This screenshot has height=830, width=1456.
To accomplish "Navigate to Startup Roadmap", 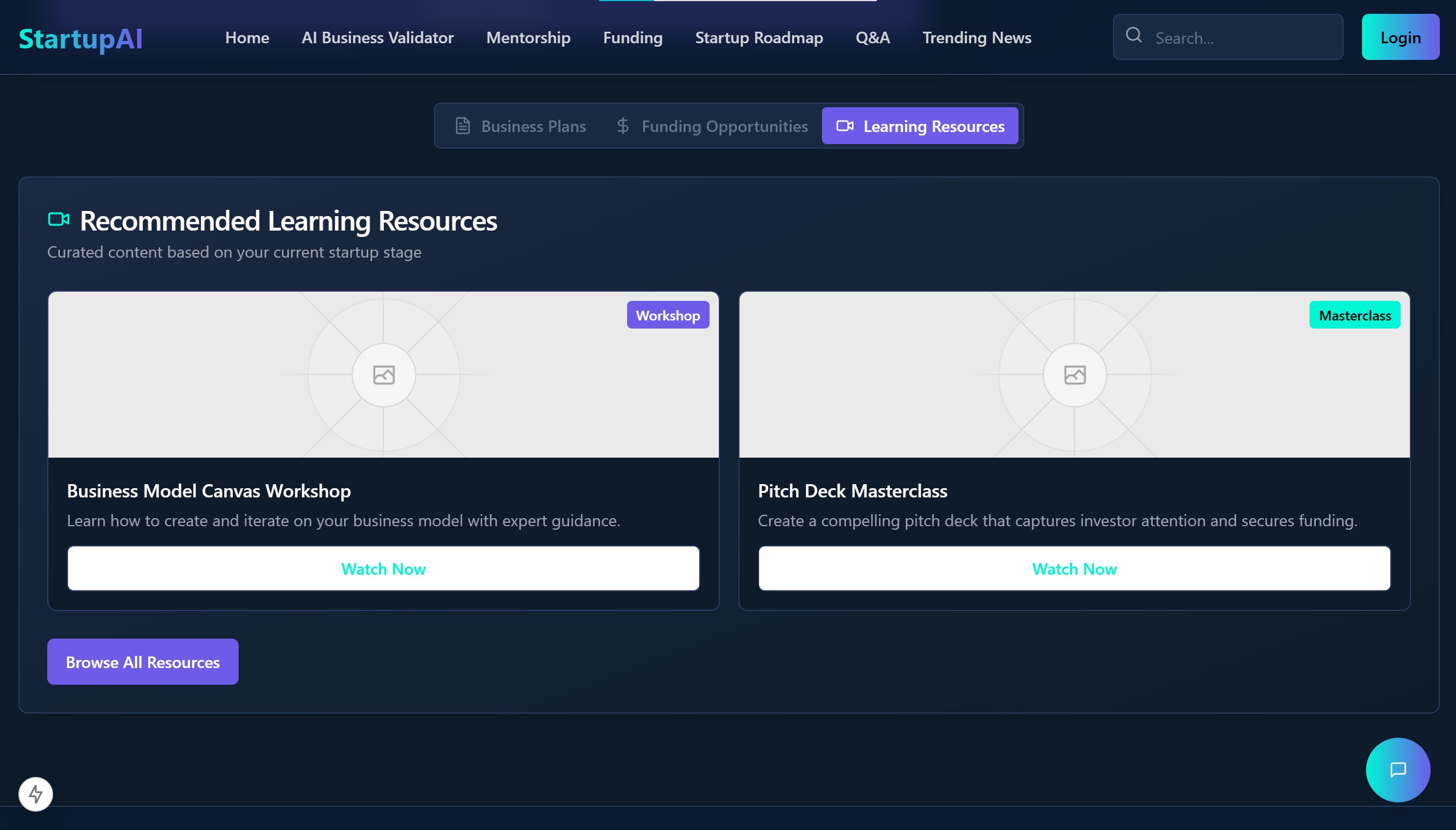I will pyautogui.click(x=759, y=38).
